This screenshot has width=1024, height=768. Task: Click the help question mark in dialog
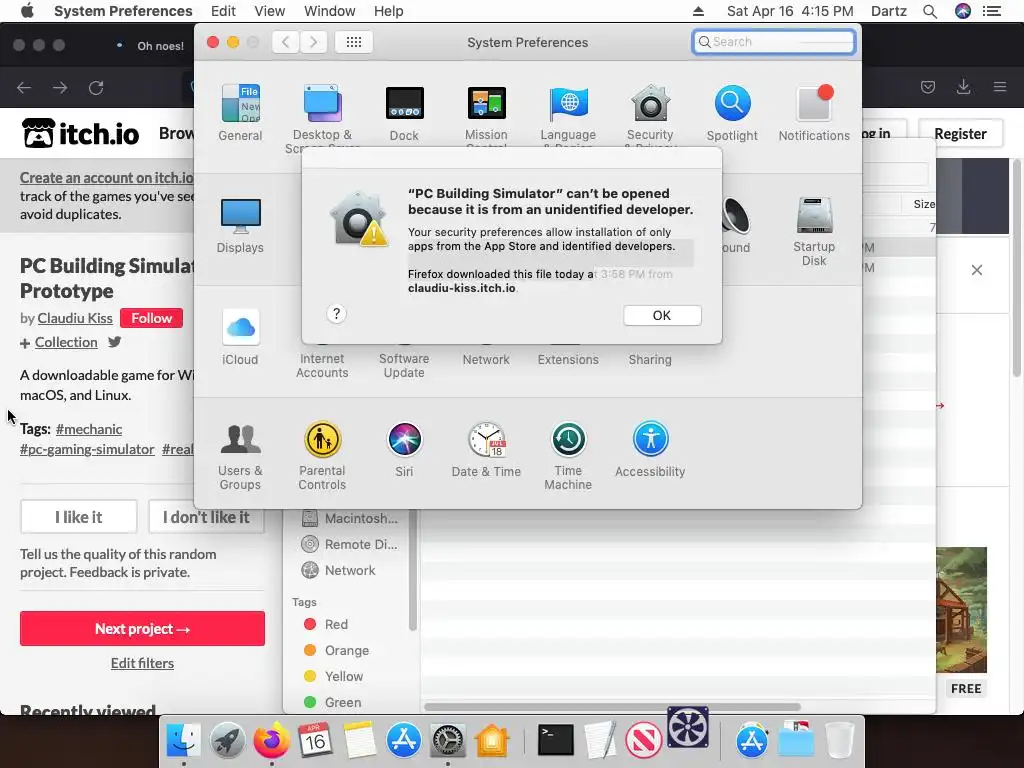[336, 314]
